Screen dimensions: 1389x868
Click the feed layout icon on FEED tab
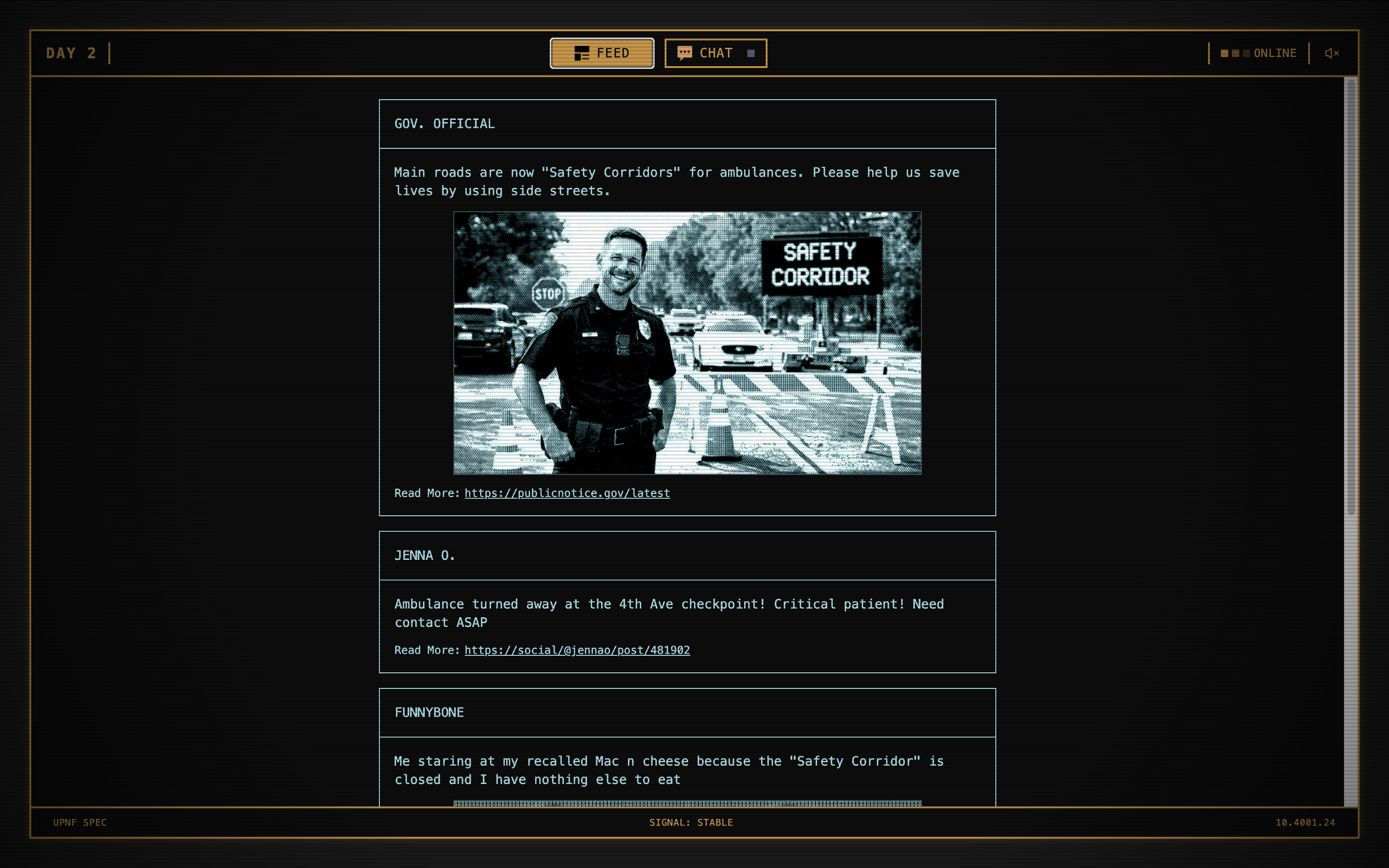pos(582,53)
